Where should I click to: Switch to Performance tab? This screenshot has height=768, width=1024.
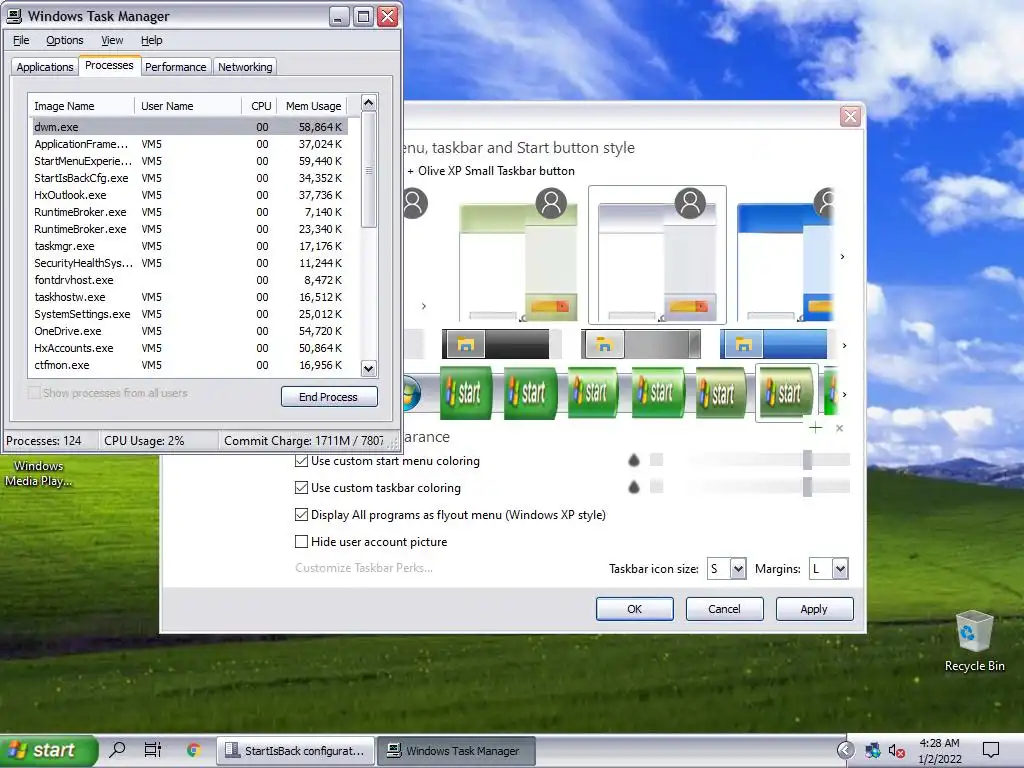176,67
